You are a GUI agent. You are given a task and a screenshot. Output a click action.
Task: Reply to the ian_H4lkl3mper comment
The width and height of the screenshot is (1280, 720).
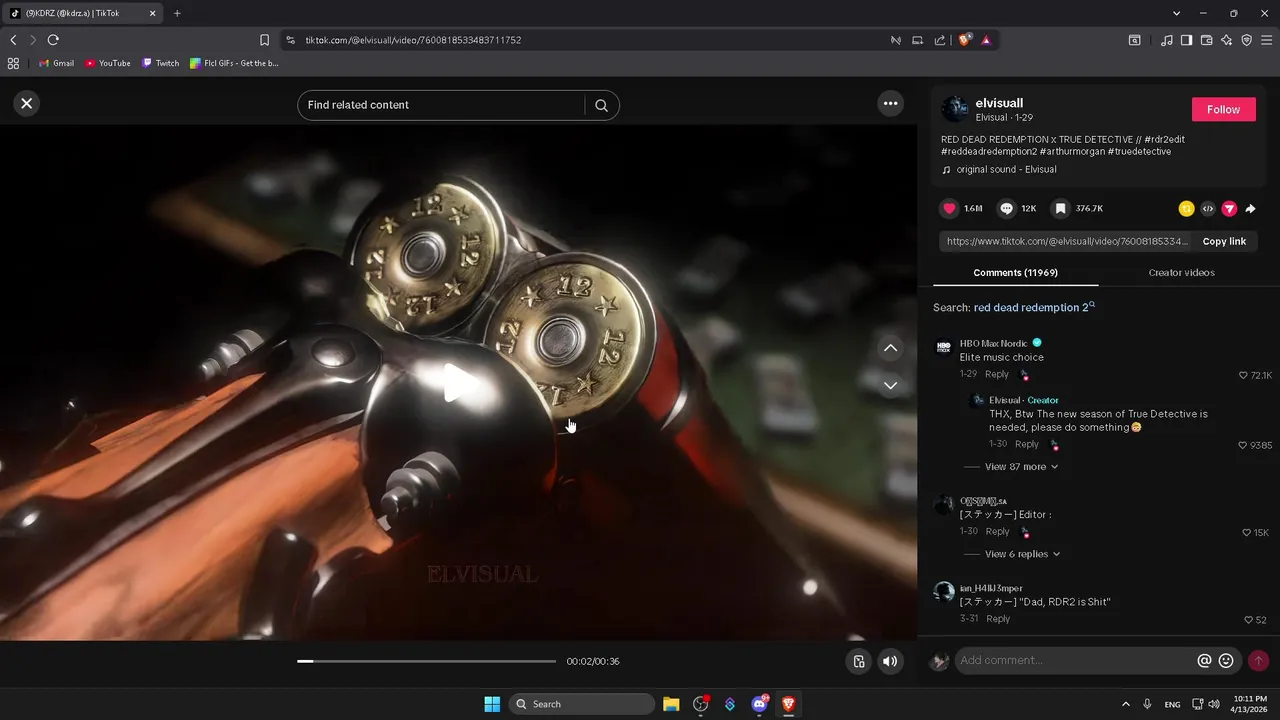tap(998, 619)
